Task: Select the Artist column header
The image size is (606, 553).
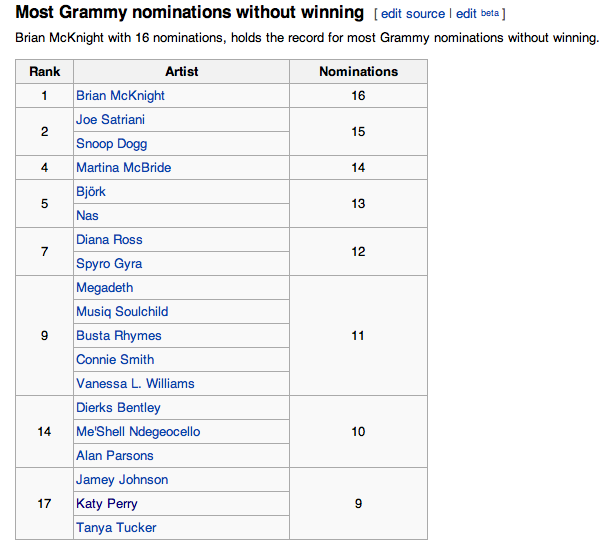Action: click(182, 71)
